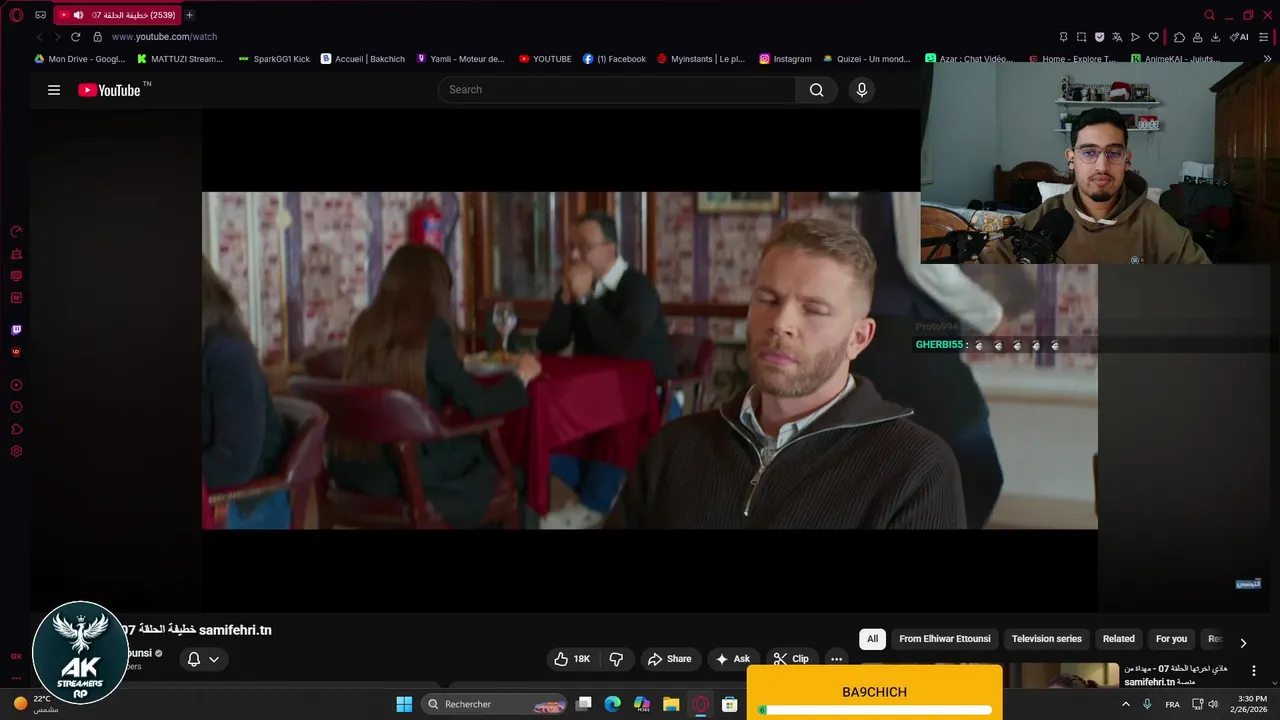Open the sidebar Player icon
The image size is (1280, 720).
(16, 385)
